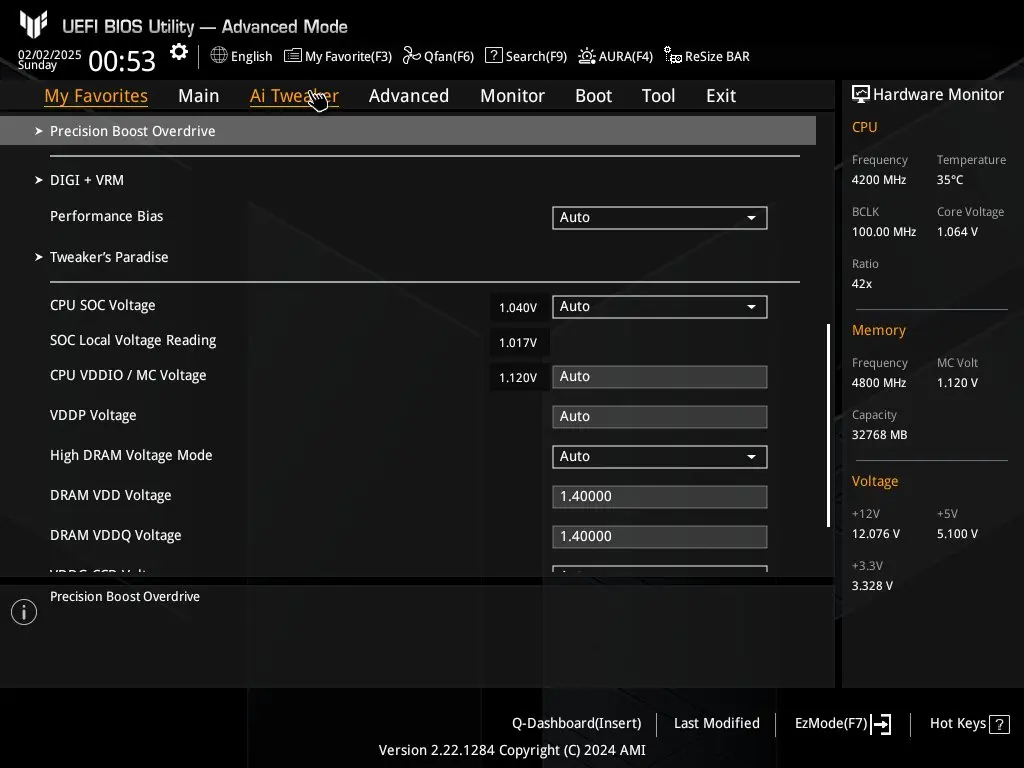Switch to the Boot tab
Screen dimensions: 1024x768
click(x=594, y=95)
